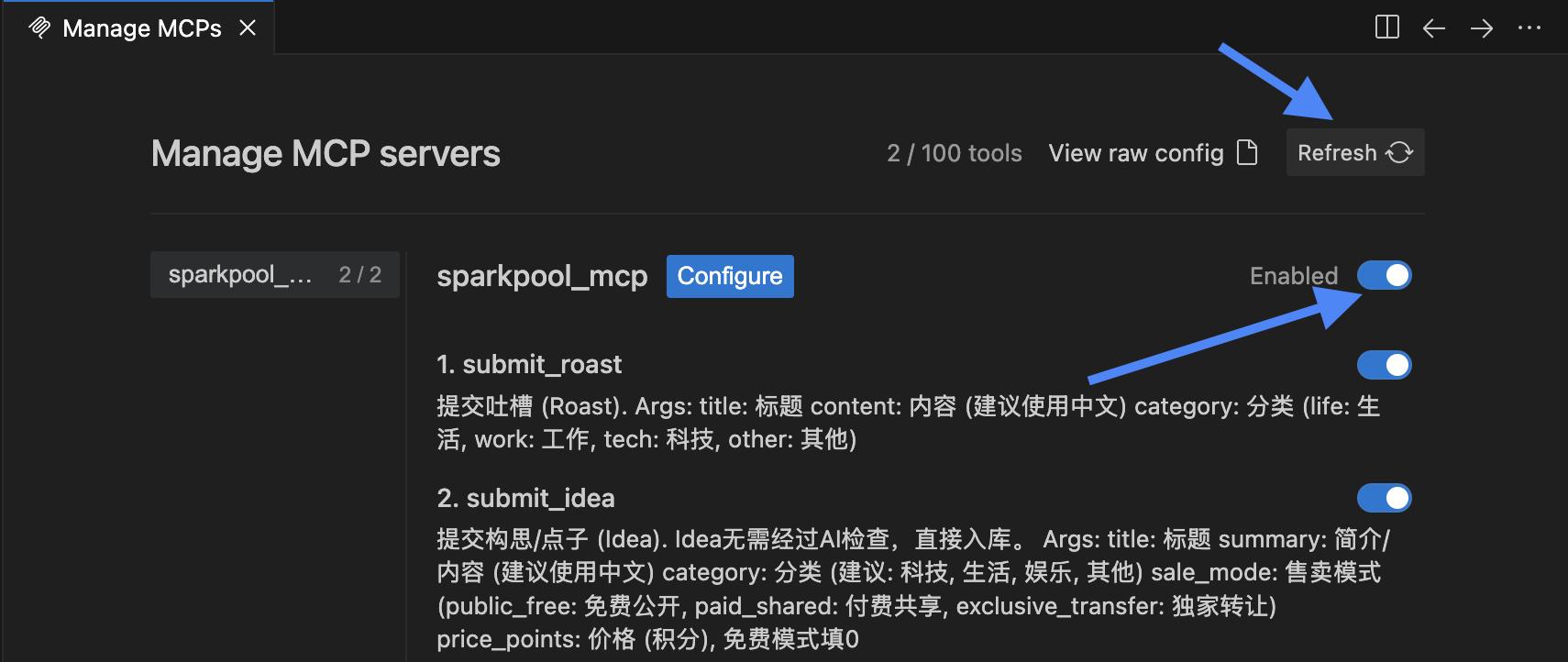This screenshot has width=1568, height=662.
Task: Click the circular arrows refresh icon
Action: click(1399, 152)
